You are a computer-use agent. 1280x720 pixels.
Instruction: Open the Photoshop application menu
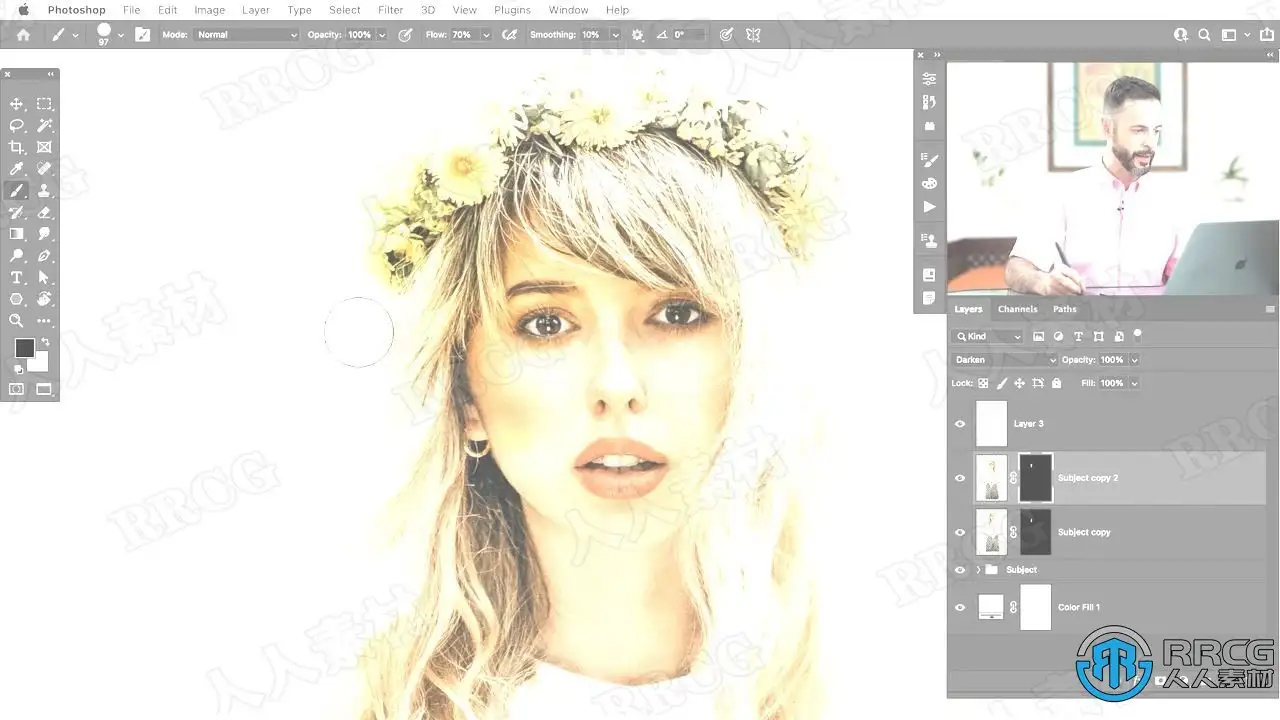click(77, 10)
